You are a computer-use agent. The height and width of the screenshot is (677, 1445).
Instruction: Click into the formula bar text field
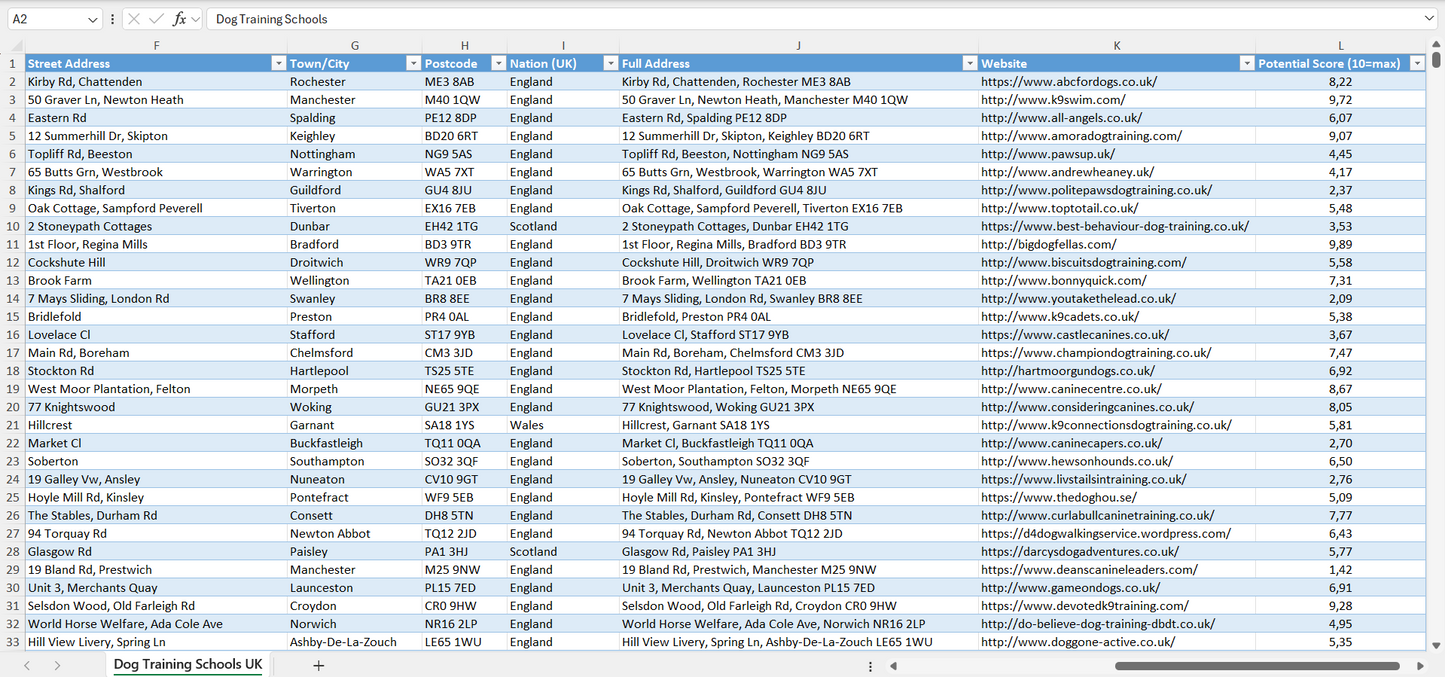[x=800, y=19]
